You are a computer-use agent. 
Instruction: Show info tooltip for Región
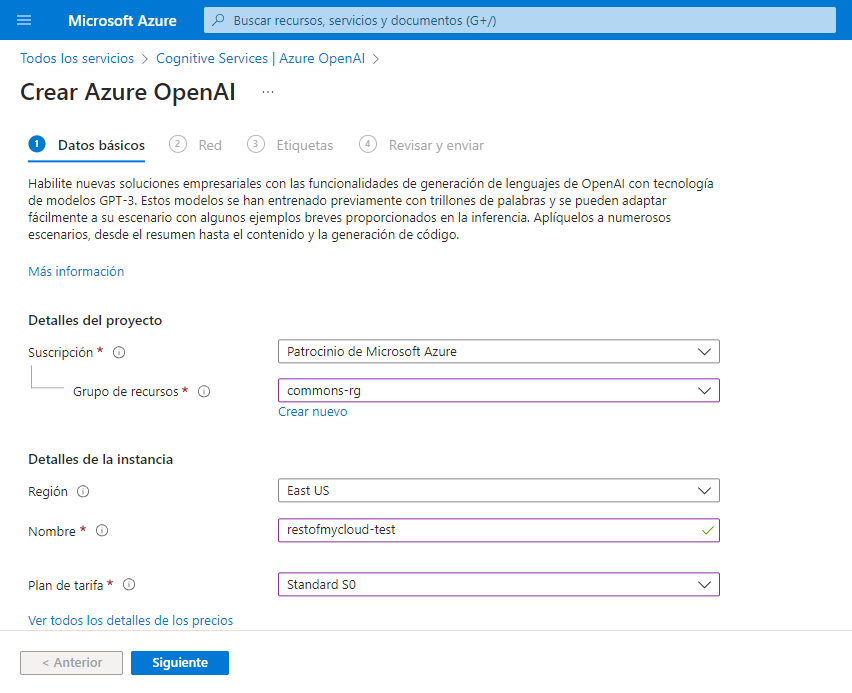(x=83, y=491)
